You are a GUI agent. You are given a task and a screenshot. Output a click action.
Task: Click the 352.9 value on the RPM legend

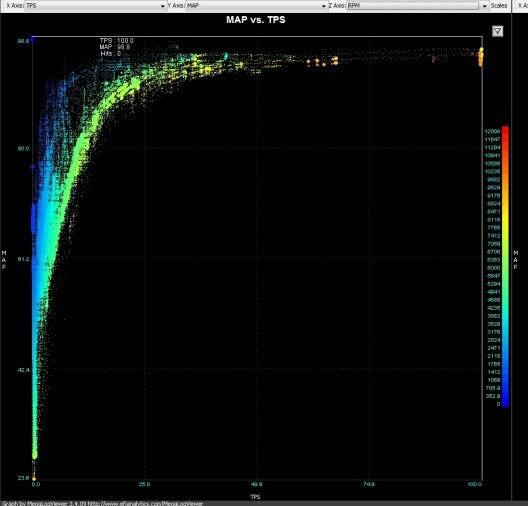(x=493, y=396)
